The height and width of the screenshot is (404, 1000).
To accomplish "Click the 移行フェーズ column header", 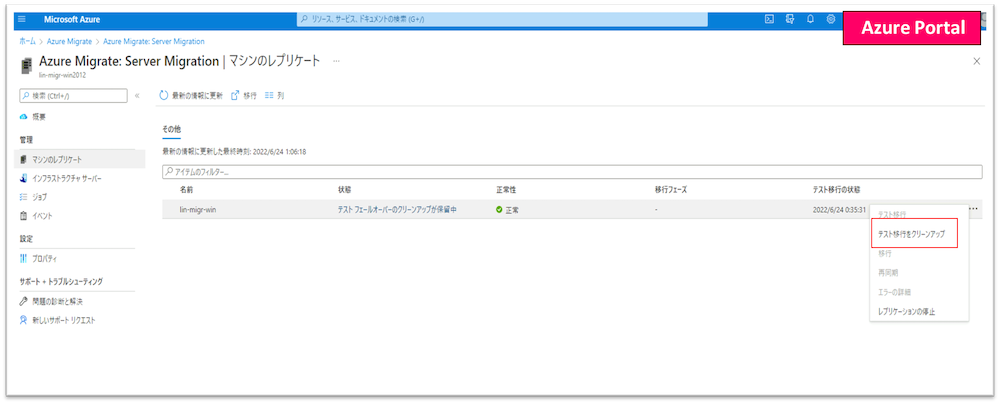I will click(x=670, y=190).
